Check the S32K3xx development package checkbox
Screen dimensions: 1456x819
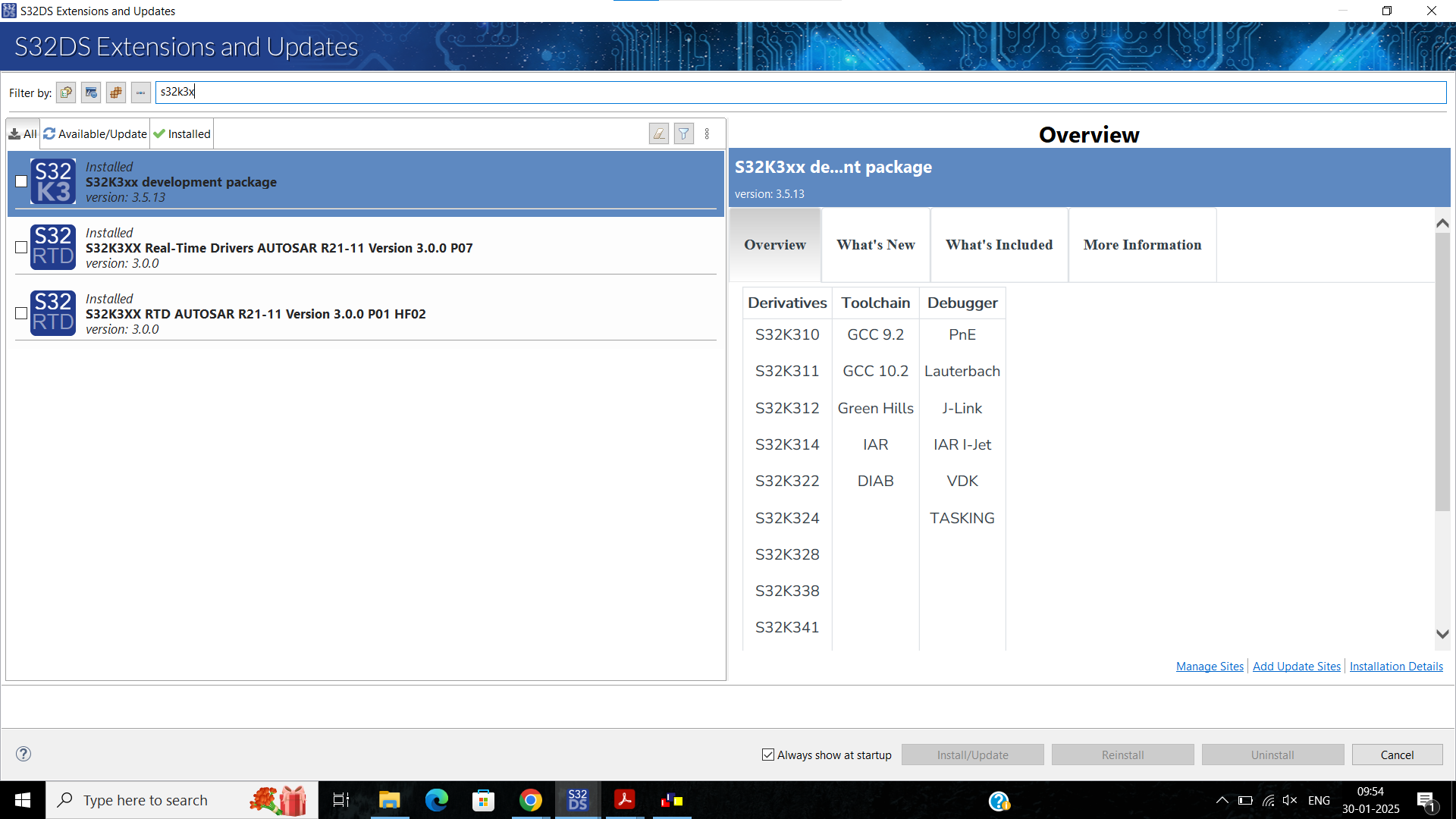[21, 181]
